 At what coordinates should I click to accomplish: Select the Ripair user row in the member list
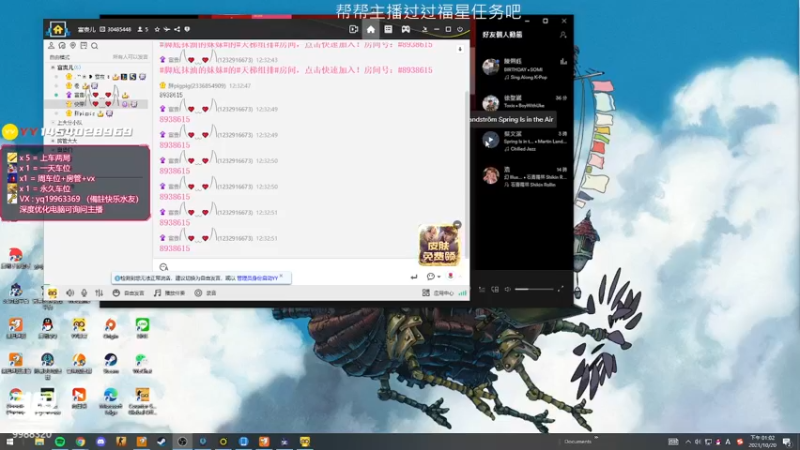point(97,113)
